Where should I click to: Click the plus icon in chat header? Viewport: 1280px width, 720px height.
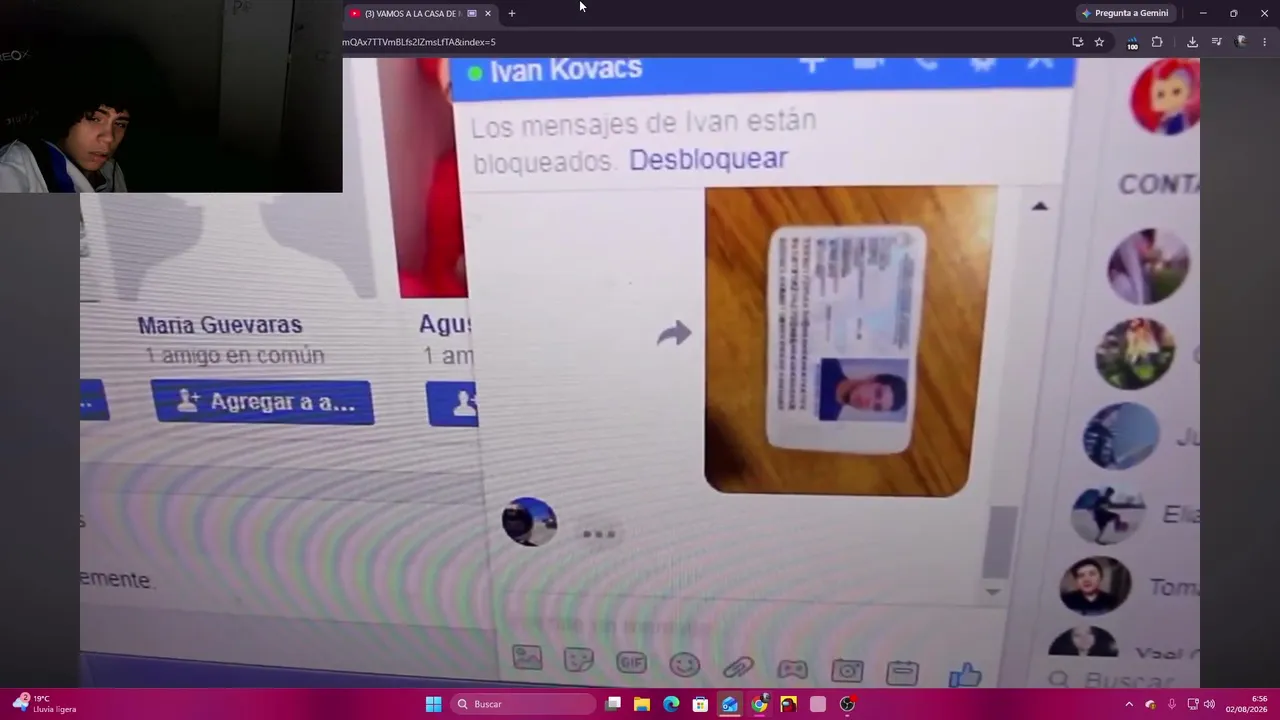pos(812,64)
